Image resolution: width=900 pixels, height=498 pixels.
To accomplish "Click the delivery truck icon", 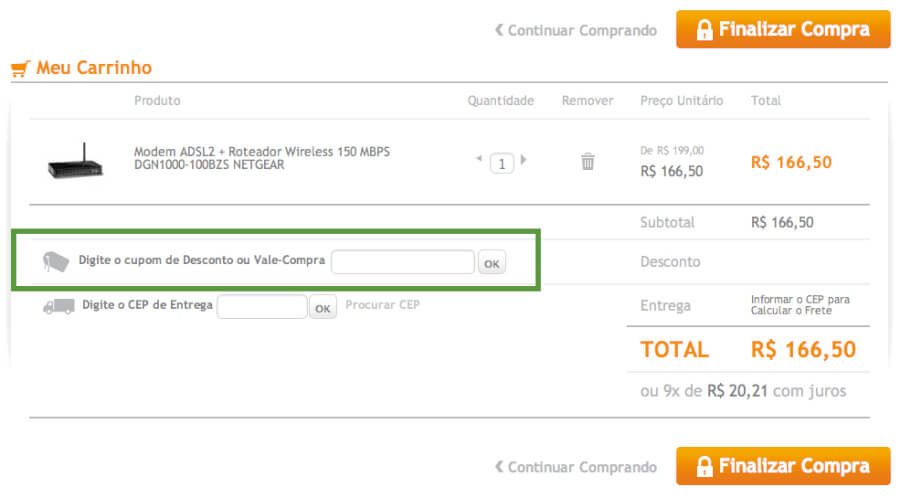I will coord(58,307).
